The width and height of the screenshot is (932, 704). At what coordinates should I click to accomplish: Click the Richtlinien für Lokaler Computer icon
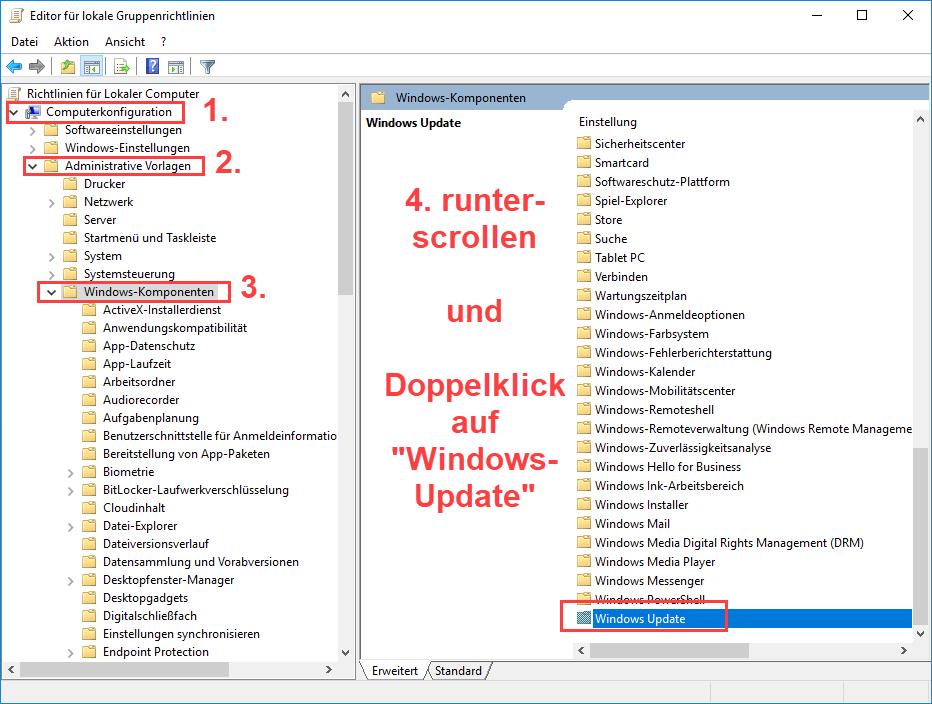pyautogui.click(x=14, y=93)
